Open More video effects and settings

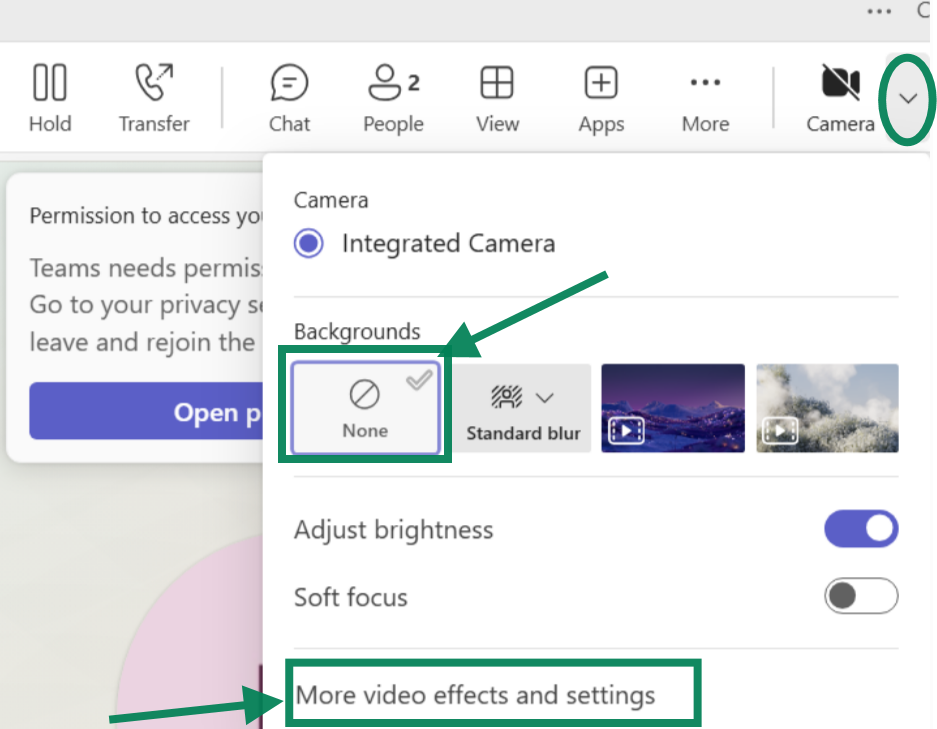coord(475,695)
